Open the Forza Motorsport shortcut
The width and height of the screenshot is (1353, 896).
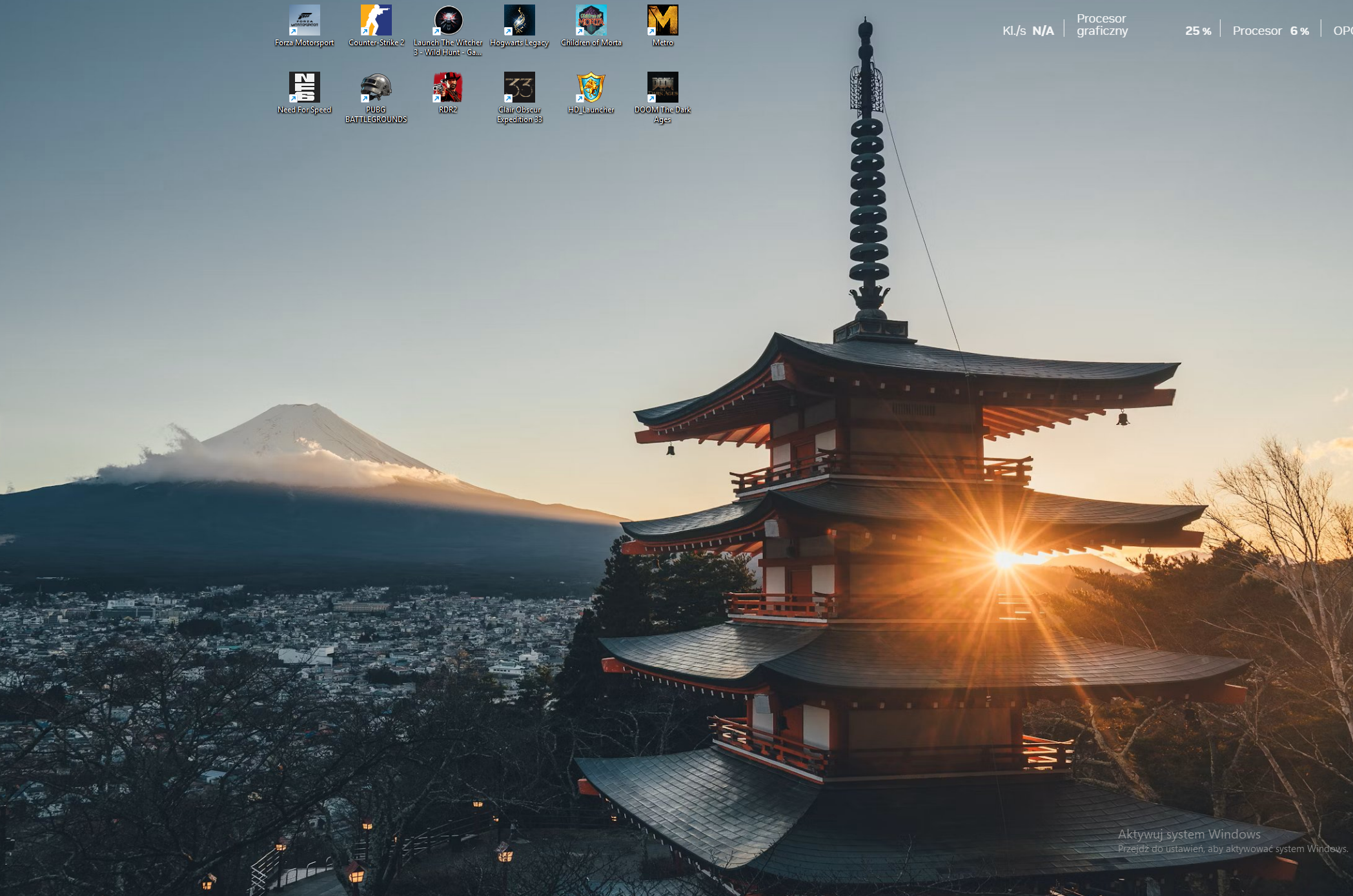(304, 21)
